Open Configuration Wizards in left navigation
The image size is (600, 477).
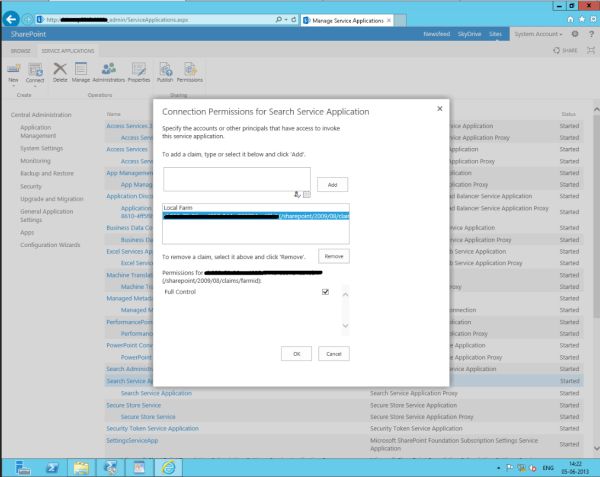[x=50, y=245]
